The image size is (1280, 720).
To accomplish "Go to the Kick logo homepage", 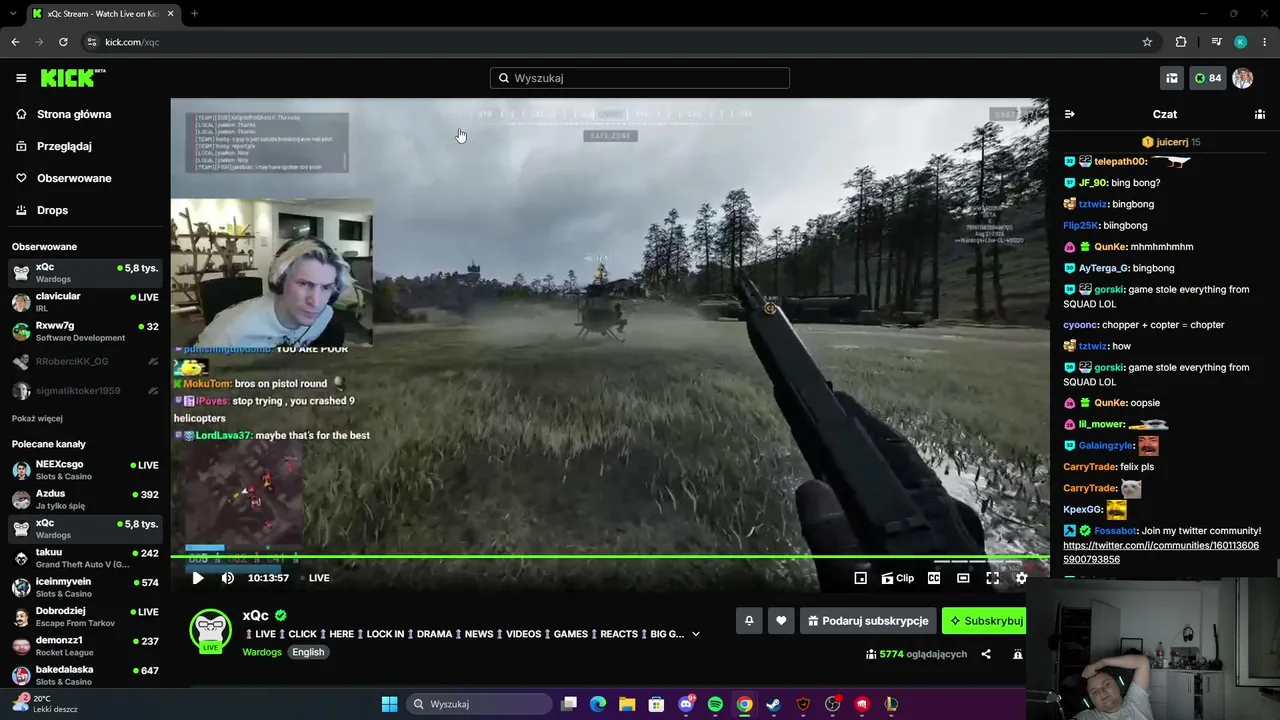I will pos(73,78).
